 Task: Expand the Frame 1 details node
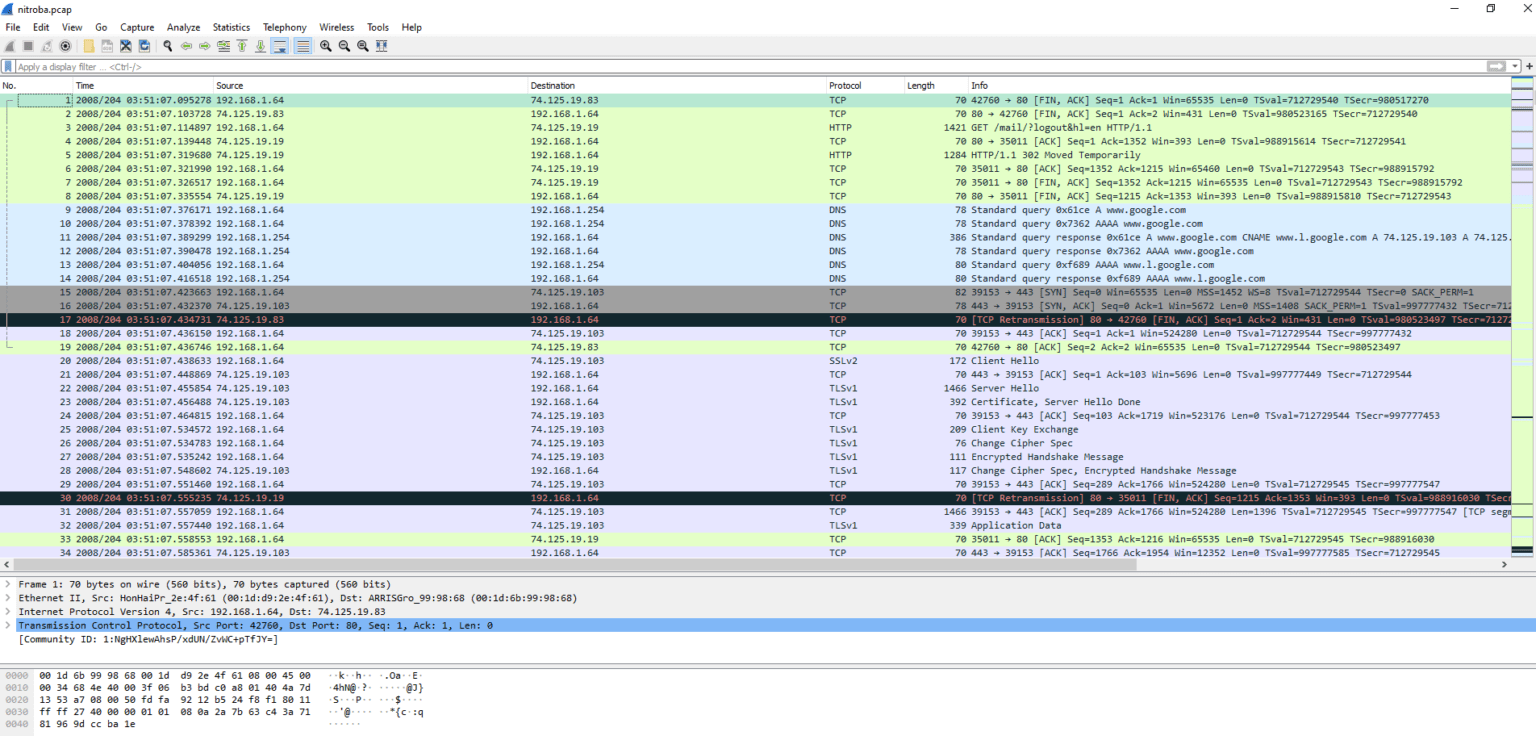9,583
